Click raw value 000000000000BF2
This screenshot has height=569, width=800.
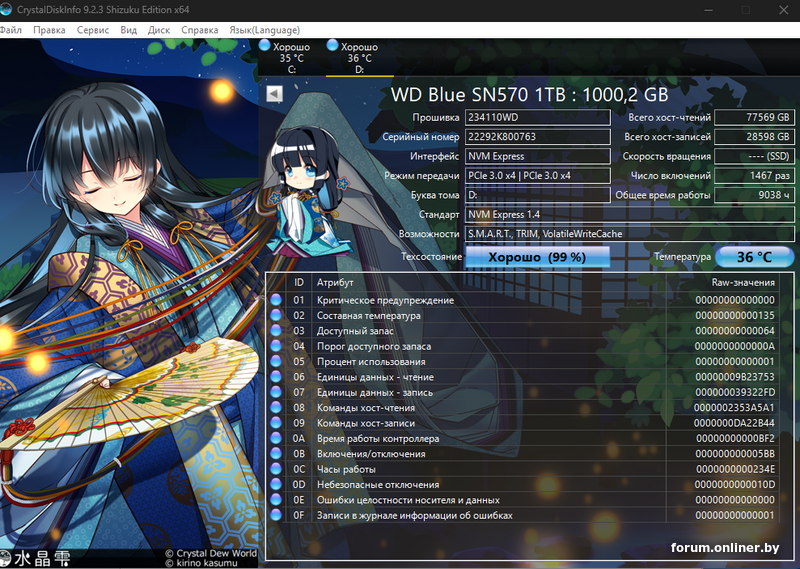[x=735, y=438]
